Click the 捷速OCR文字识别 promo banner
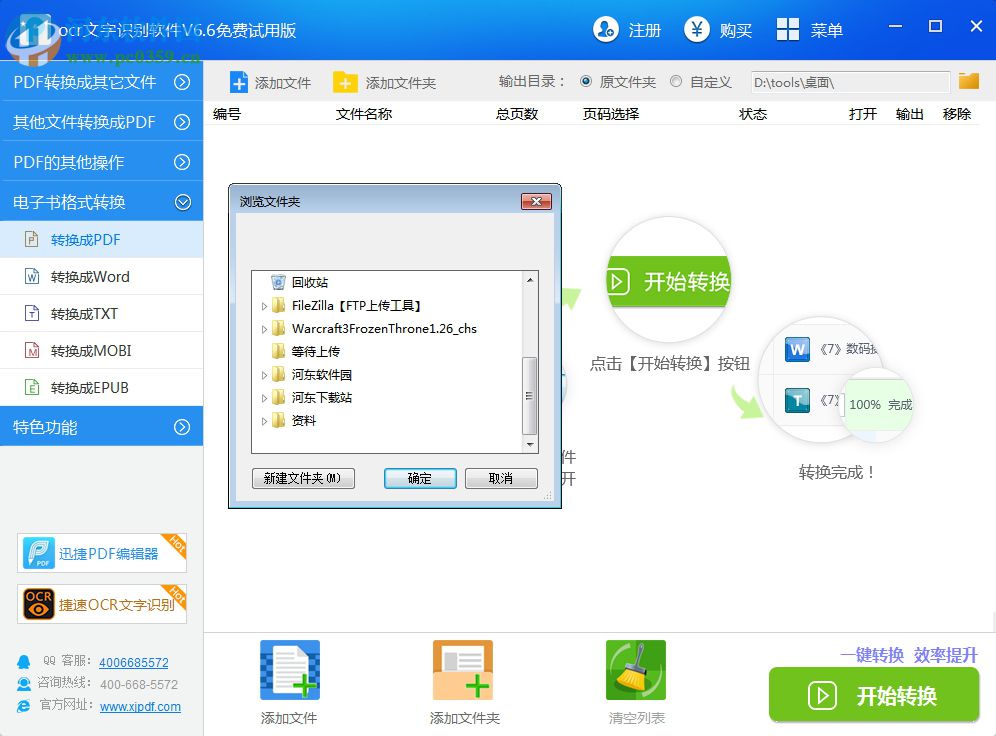The width and height of the screenshot is (996, 736). 102,604
